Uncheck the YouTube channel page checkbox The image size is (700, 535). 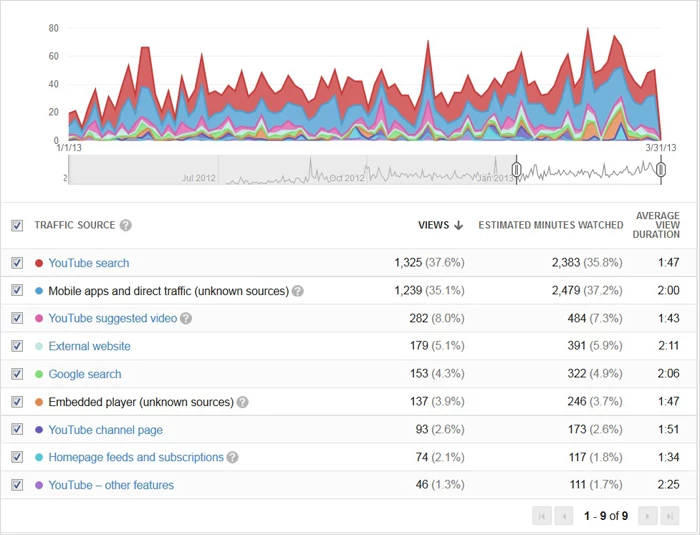[17, 430]
